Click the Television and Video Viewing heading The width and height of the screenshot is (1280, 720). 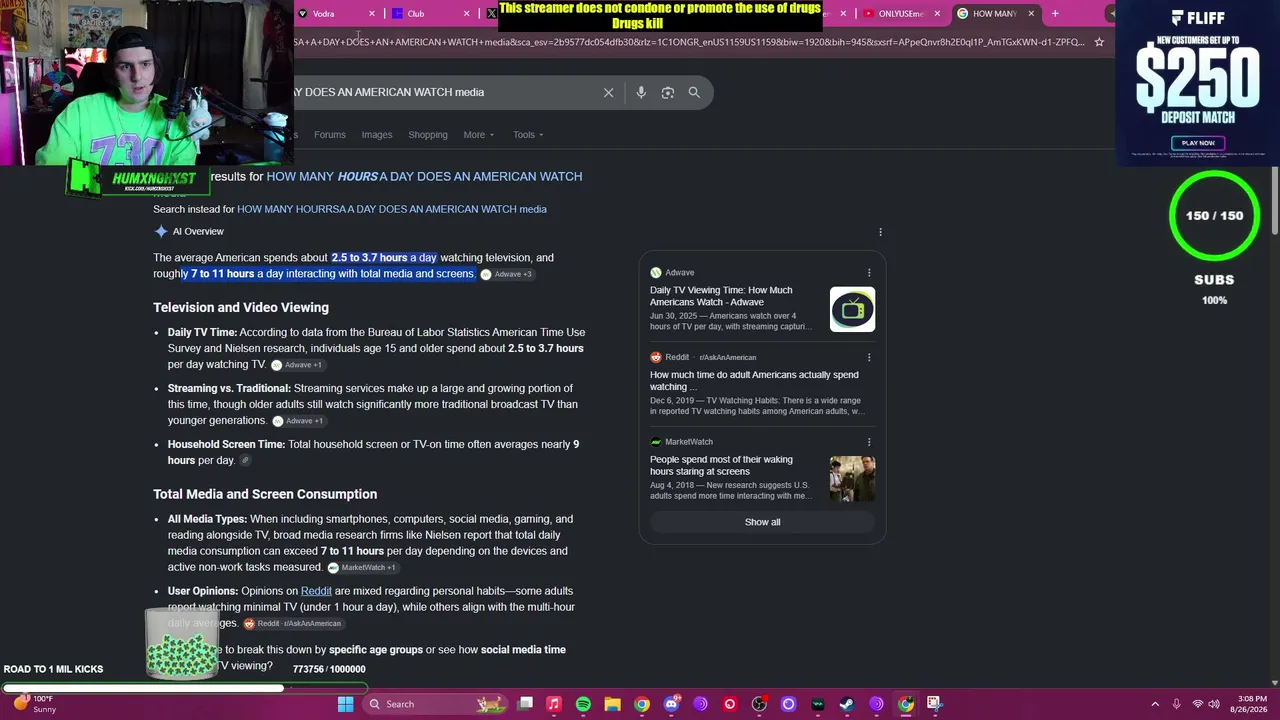241,308
